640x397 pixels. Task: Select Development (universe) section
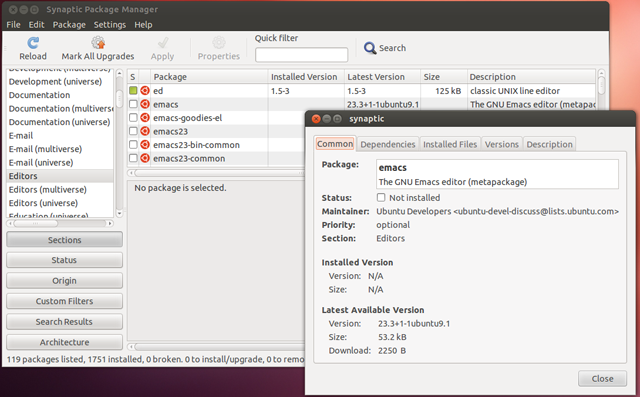point(60,81)
